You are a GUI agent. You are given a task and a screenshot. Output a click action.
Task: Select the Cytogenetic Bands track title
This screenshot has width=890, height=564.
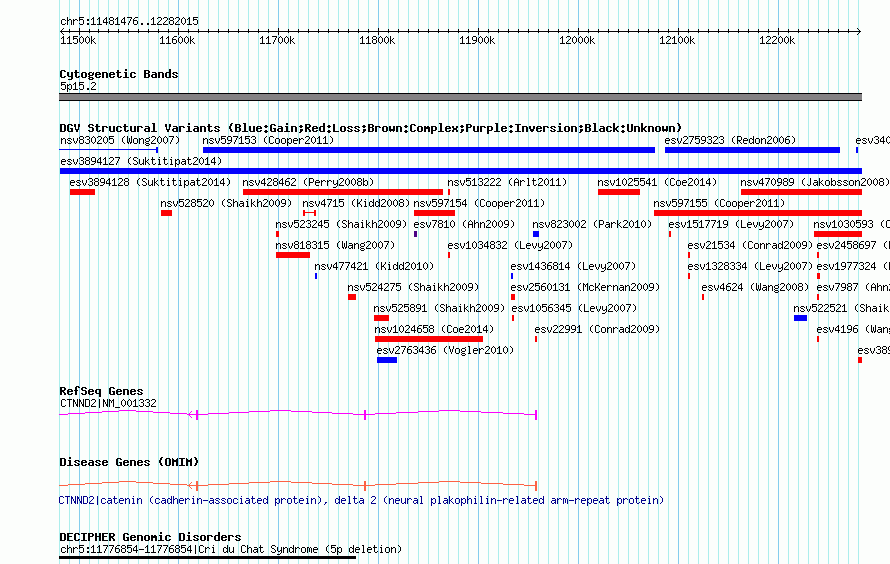click(119, 74)
